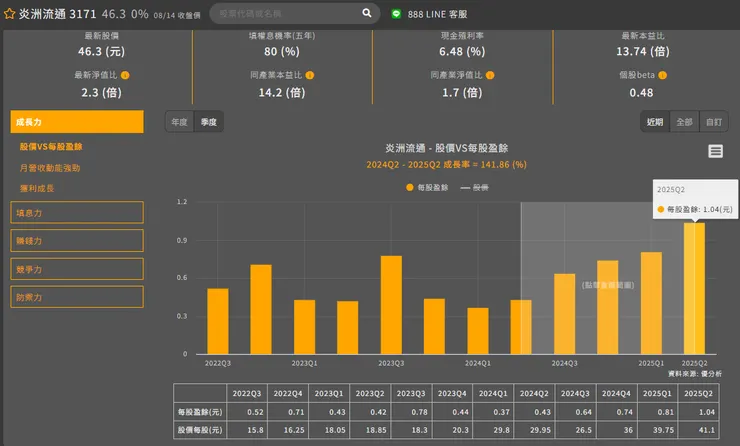The image size is (740, 446).
Task: Click the 2025Q2 table column header
Action: pyautogui.click(x=698, y=393)
